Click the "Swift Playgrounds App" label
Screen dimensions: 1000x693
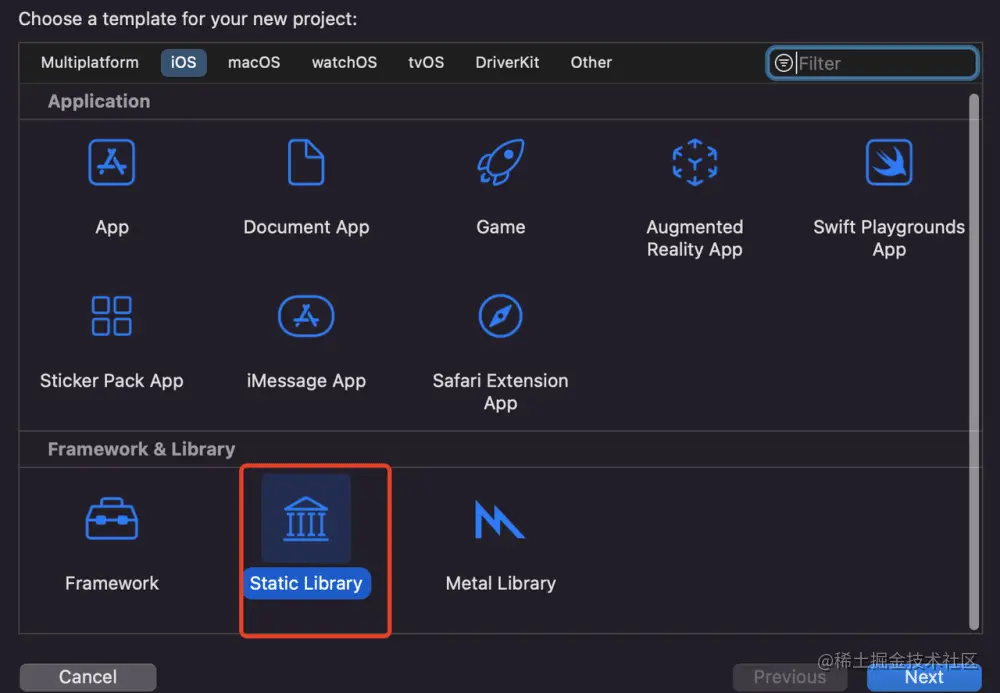coord(889,238)
